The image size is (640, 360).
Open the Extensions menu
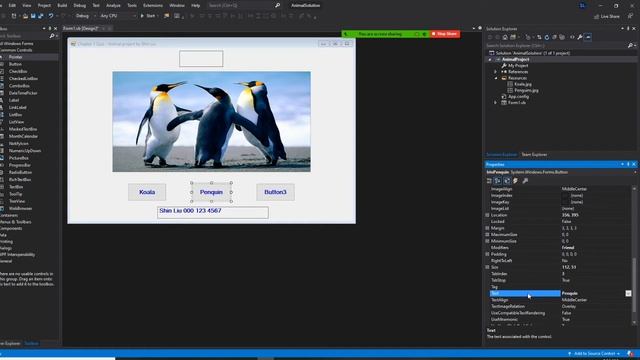tap(153, 5)
